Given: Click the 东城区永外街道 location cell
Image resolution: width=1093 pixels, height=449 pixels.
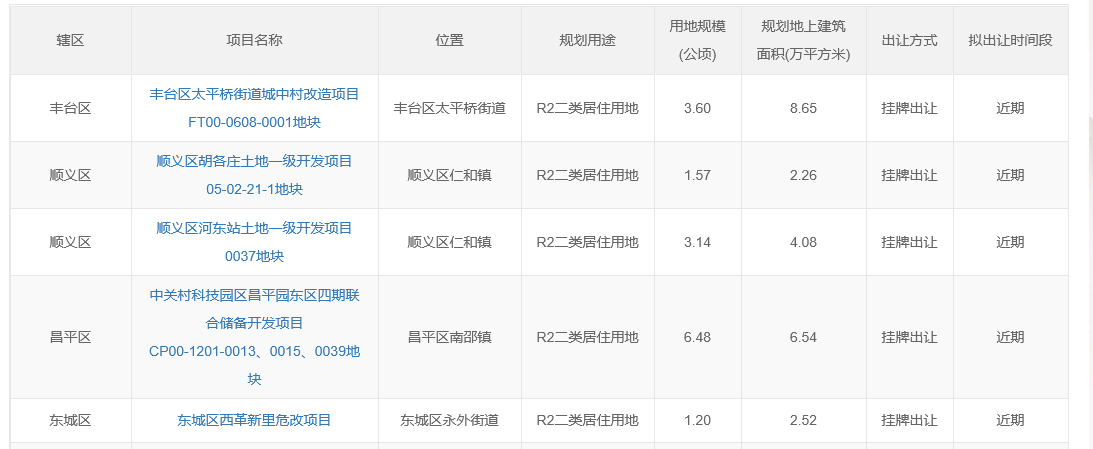Looking at the screenshot, I should (449, 420).
